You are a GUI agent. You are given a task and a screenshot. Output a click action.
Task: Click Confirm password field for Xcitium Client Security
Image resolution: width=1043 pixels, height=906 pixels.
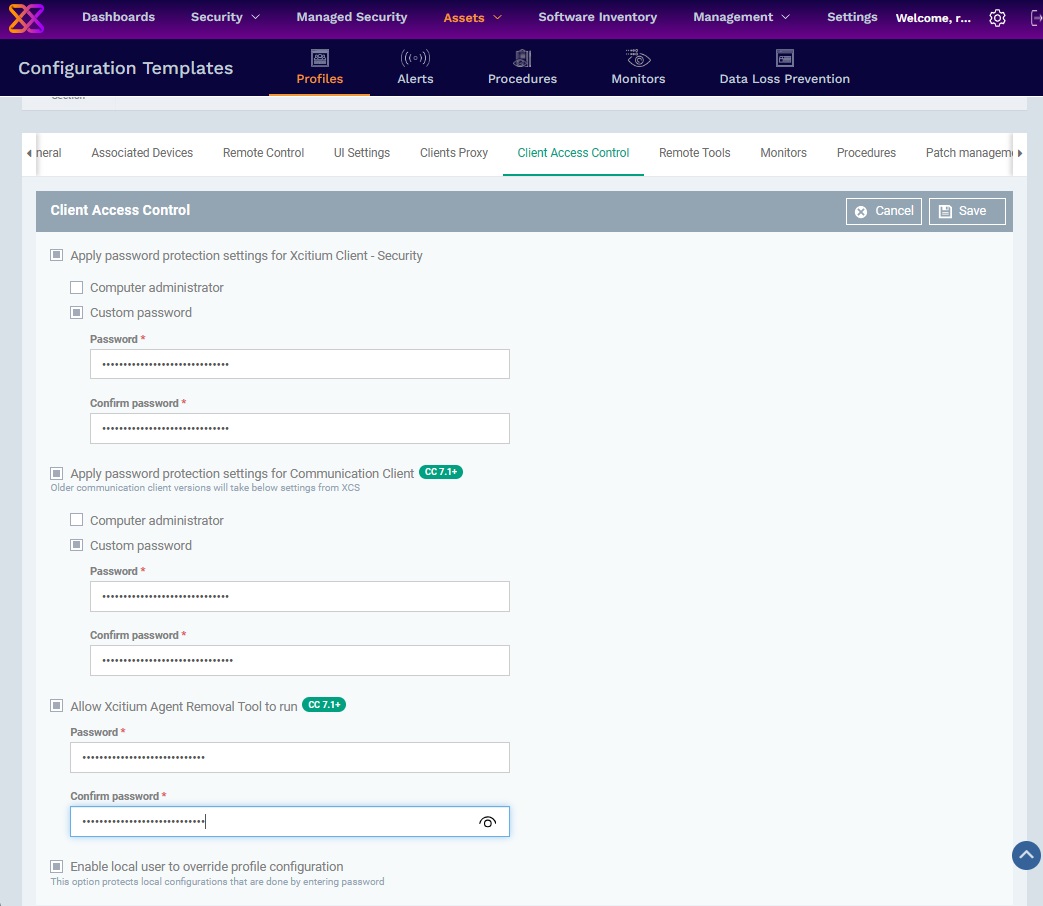click(x=300, y=428)
